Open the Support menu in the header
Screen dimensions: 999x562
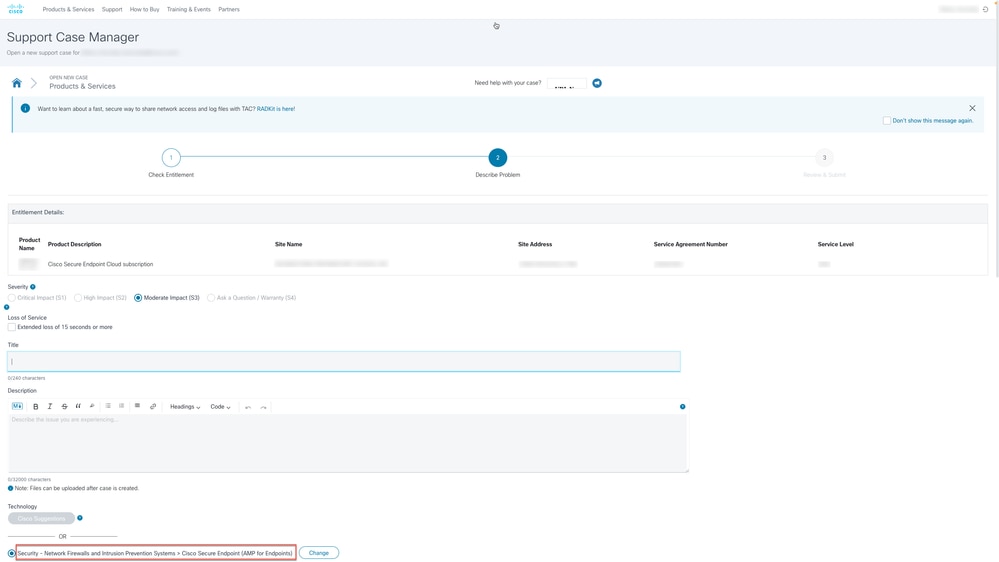112,10
